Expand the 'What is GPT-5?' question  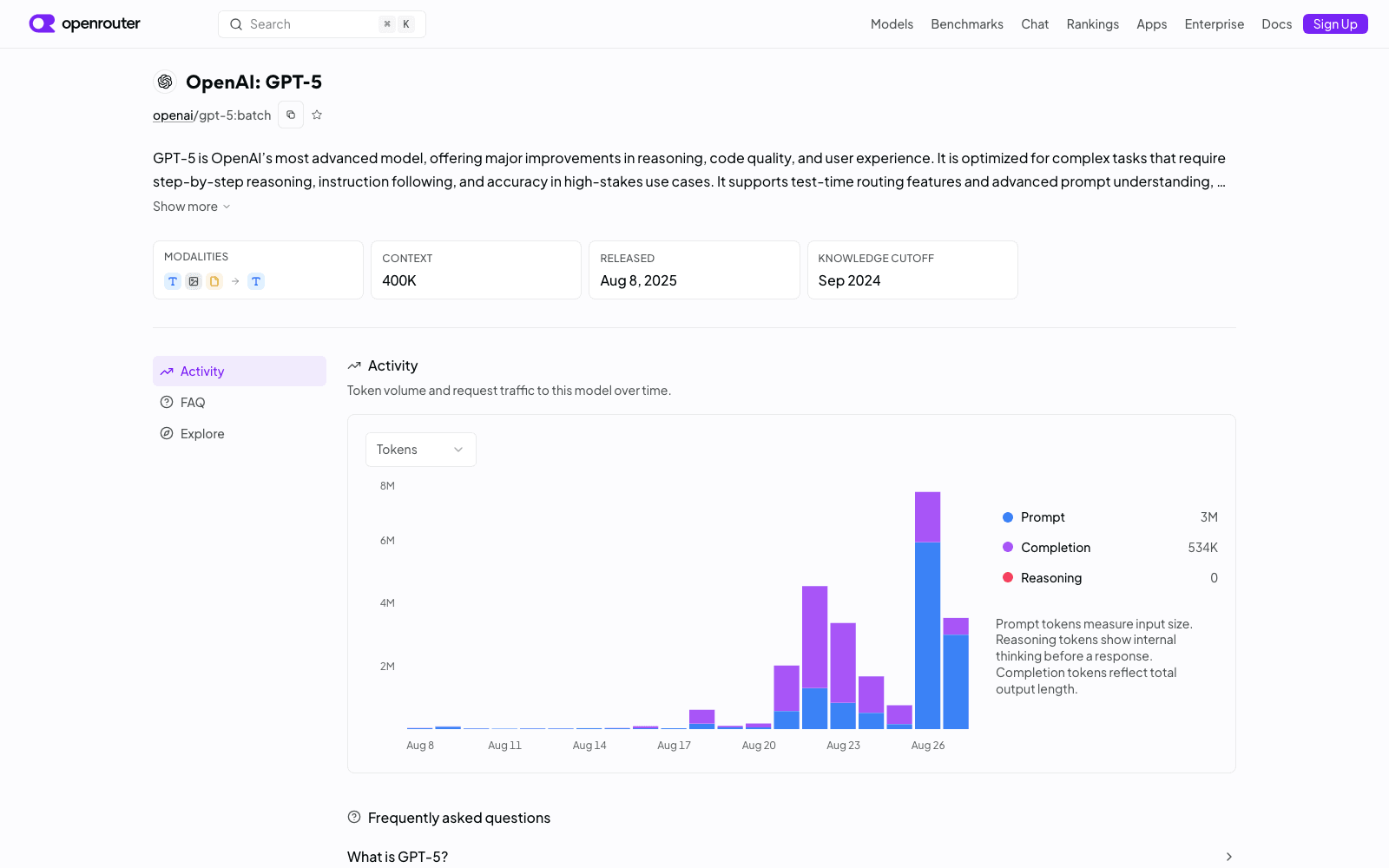click(x=791, y=857)
